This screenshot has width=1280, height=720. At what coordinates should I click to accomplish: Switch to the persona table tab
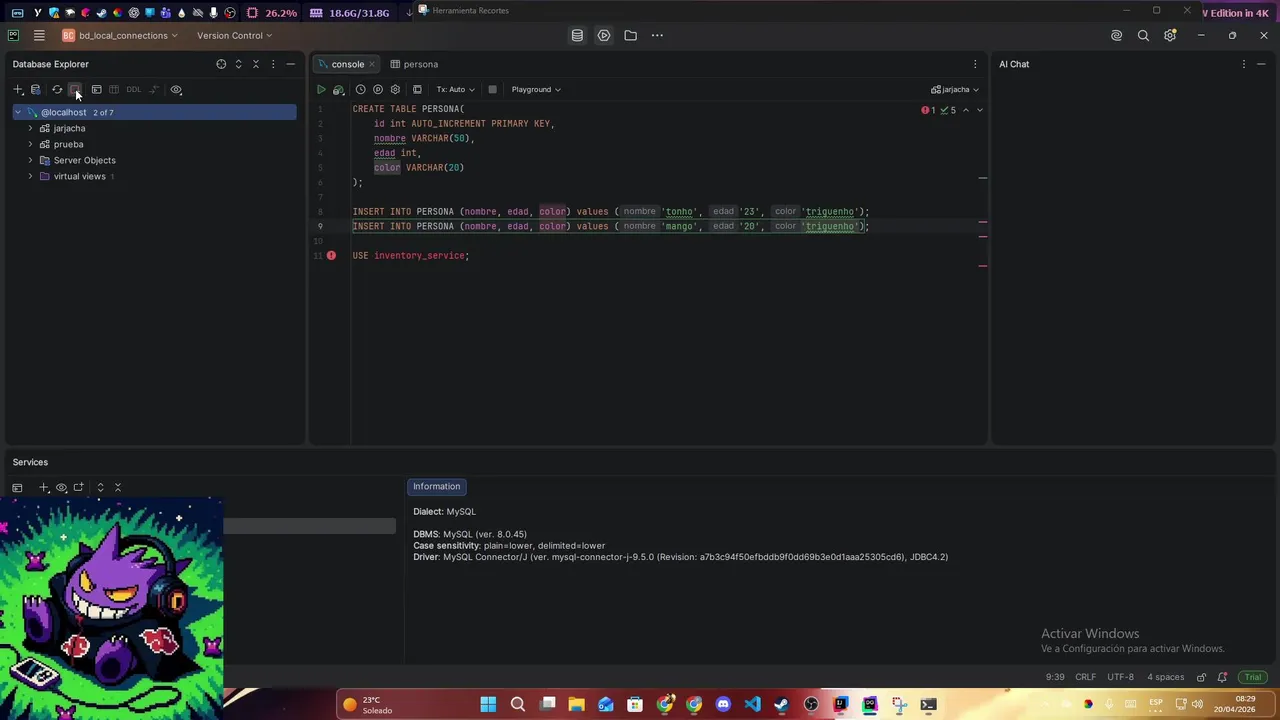(x=414, y=64)
